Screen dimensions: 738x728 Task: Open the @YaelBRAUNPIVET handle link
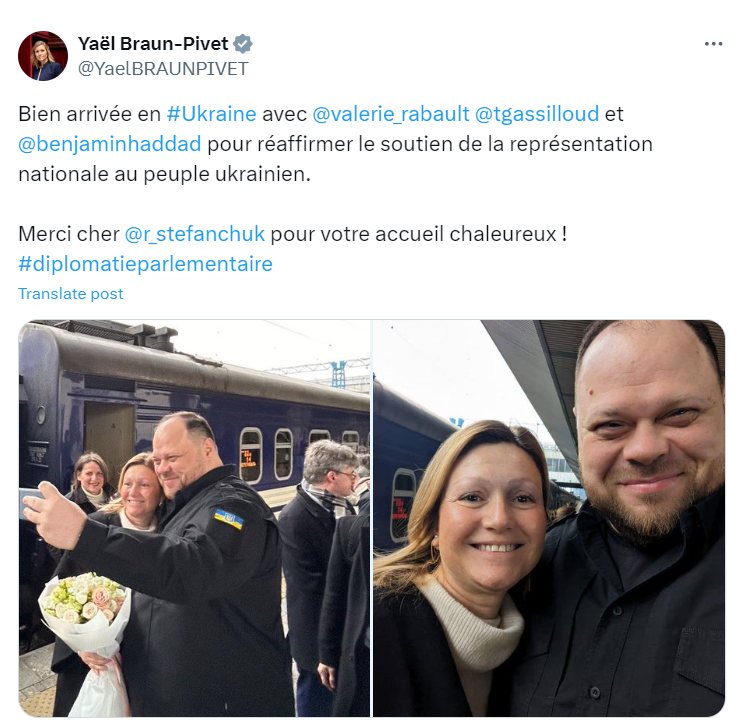163,69
